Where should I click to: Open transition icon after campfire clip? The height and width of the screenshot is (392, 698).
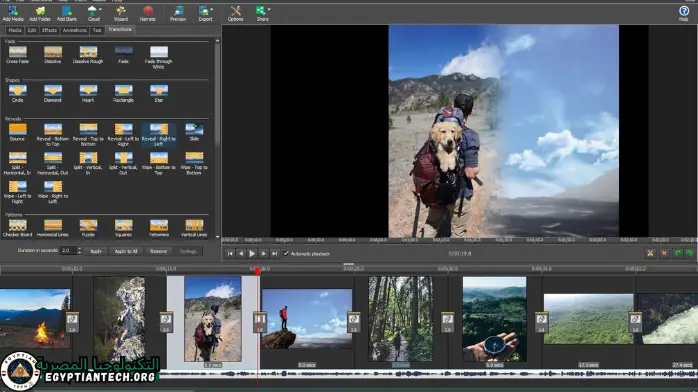(72, 323)
